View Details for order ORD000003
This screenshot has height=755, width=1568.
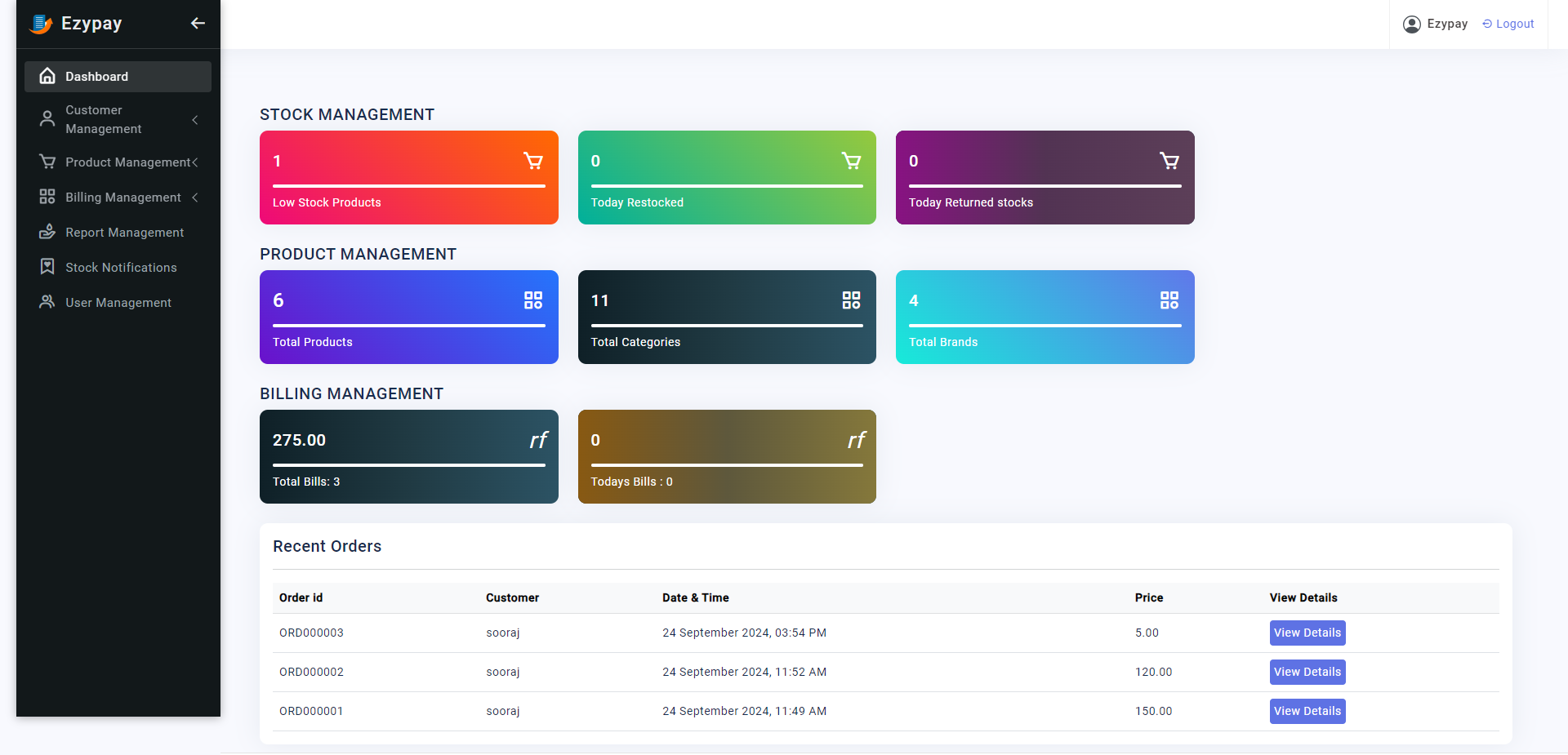[x=1307, y=633]
